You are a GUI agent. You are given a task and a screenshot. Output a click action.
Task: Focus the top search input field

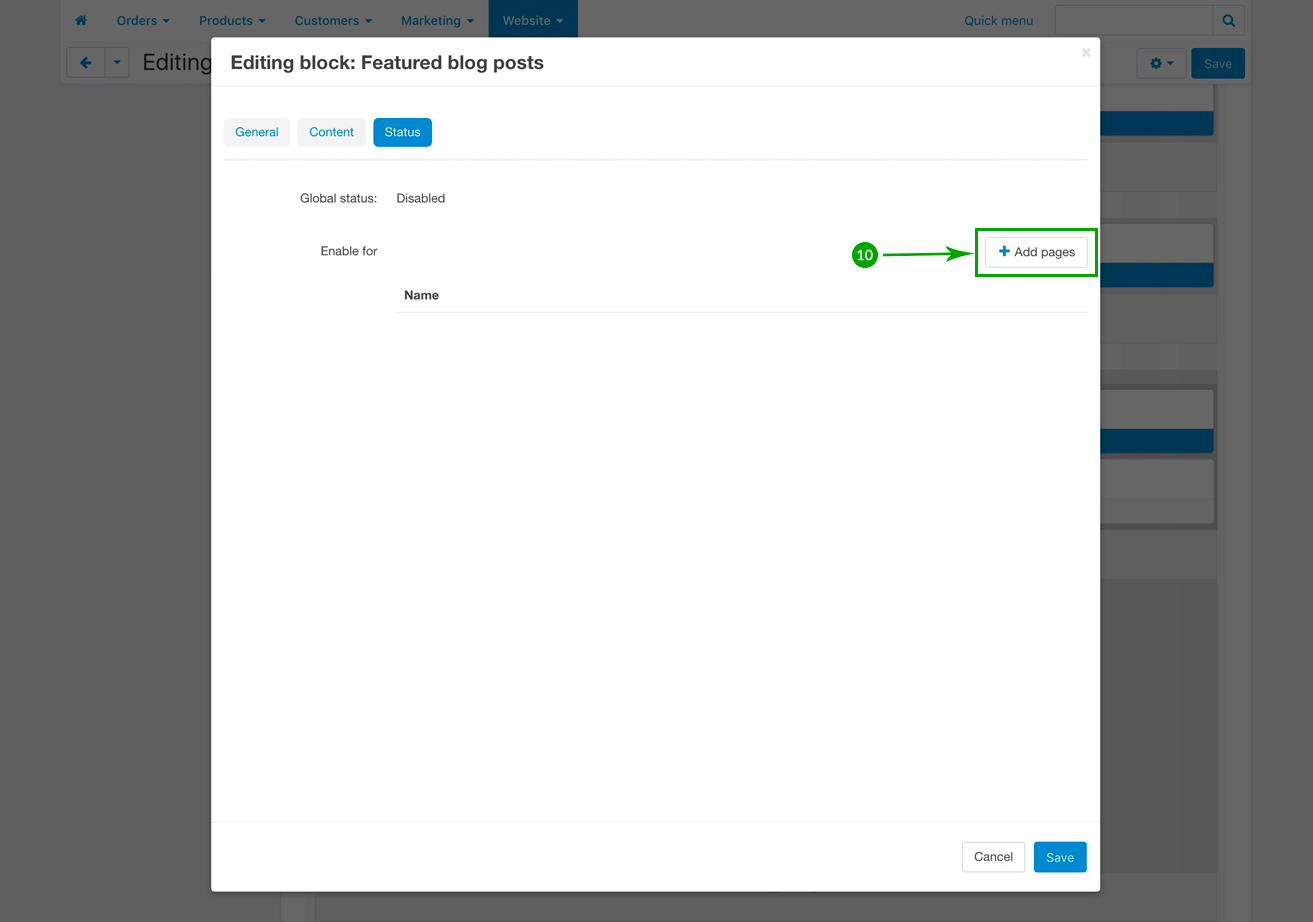pos(1133,20)
